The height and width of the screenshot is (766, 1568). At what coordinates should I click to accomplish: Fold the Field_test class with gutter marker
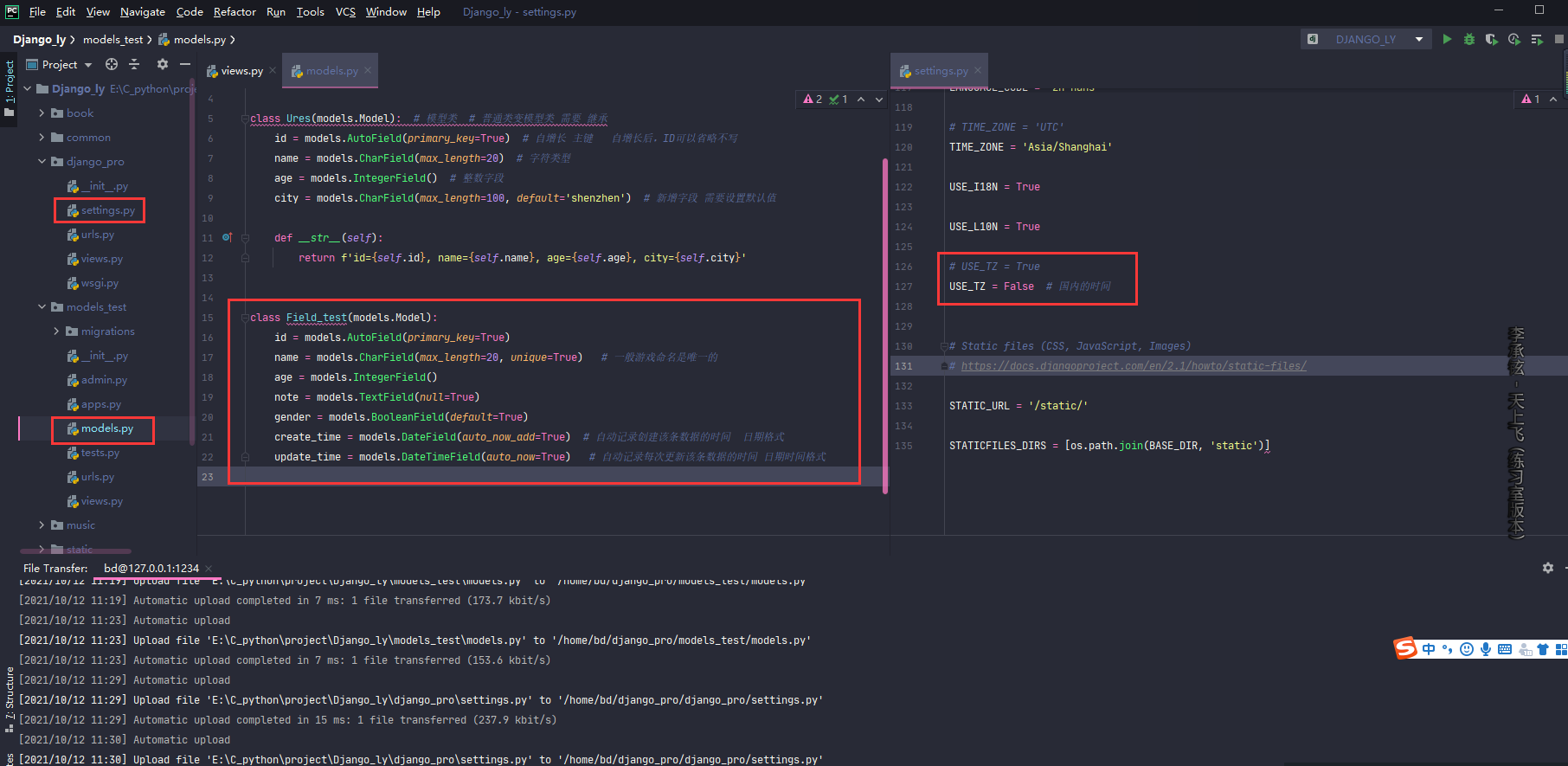[246, 318]
